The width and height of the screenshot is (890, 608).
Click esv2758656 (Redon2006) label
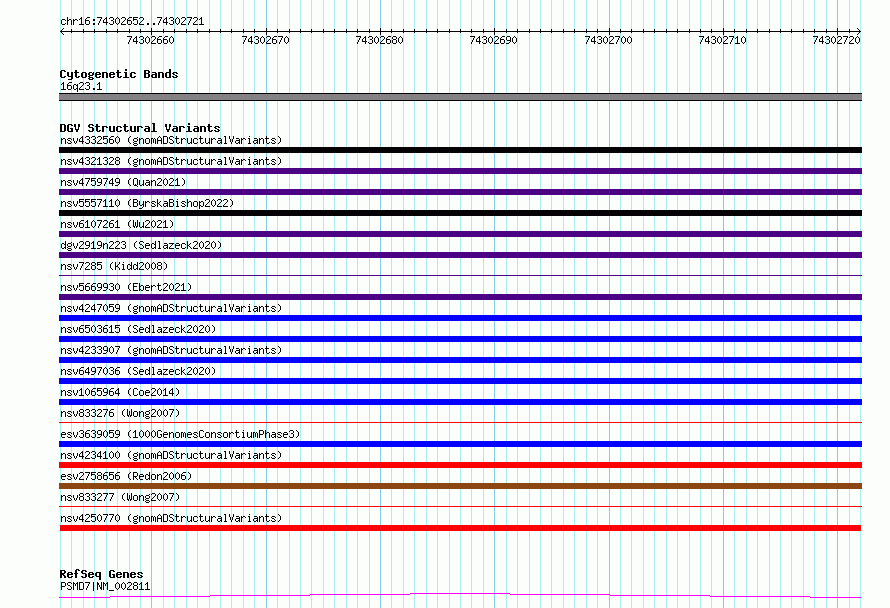pyautogui.click(x=126, y=476)
